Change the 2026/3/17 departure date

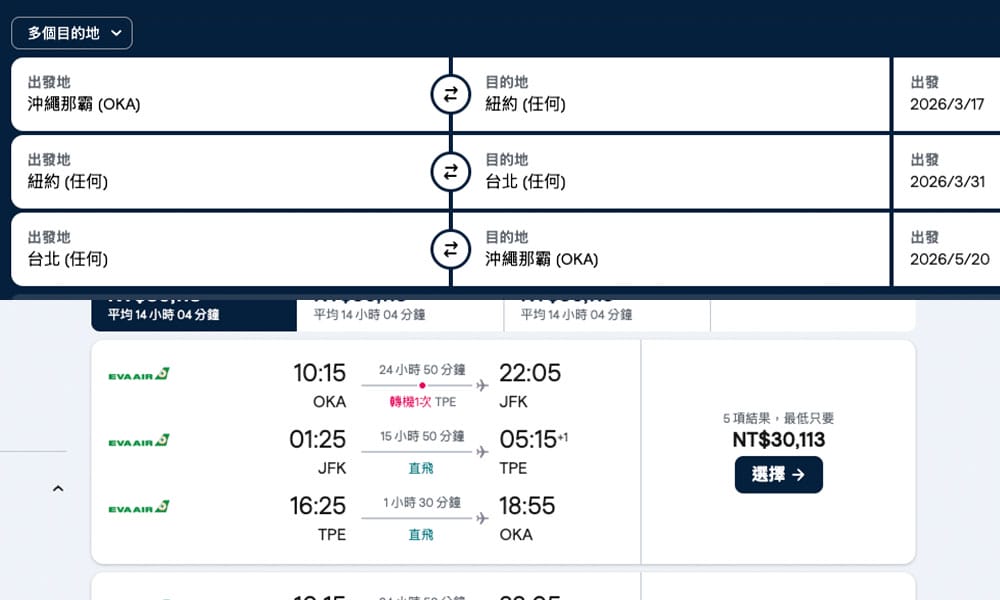click(x=945, y=103)
